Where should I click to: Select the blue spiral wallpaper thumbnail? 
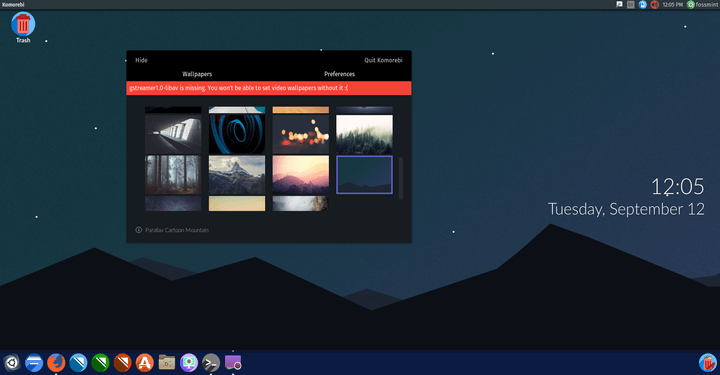point(237,134)
